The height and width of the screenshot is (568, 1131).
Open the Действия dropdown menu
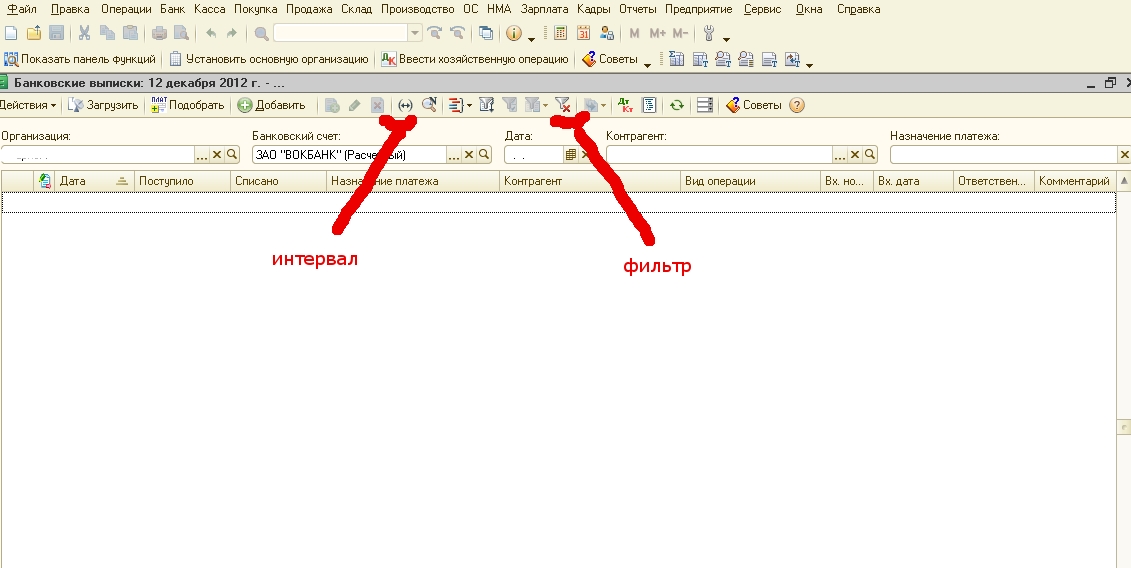coord(27,105)
